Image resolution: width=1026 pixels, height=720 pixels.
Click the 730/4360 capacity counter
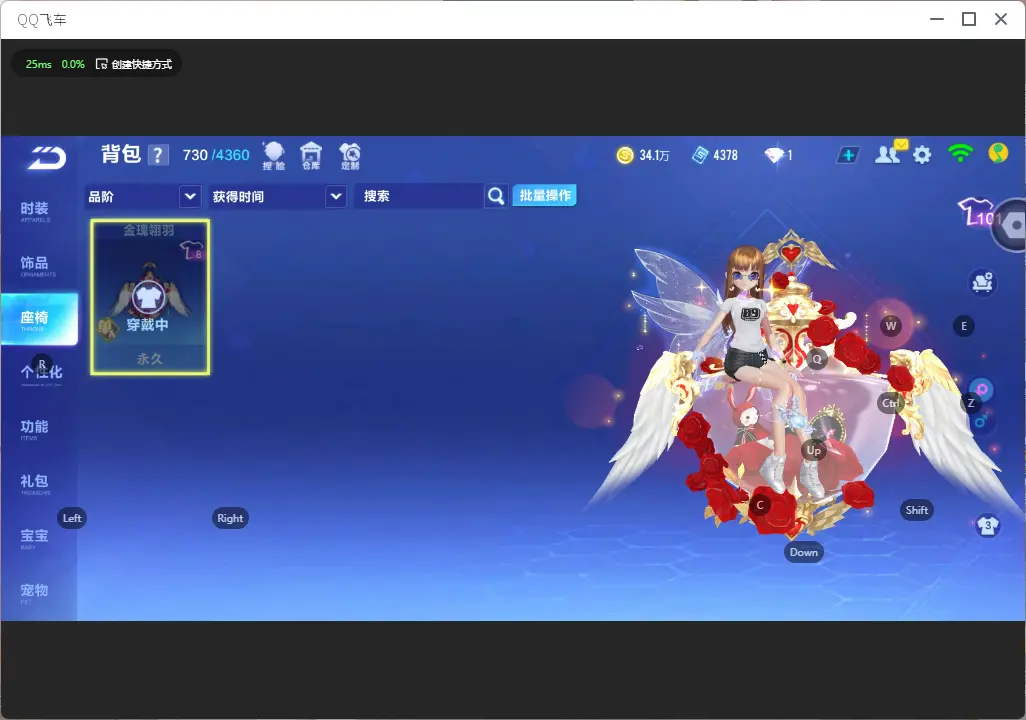(216, 155)
